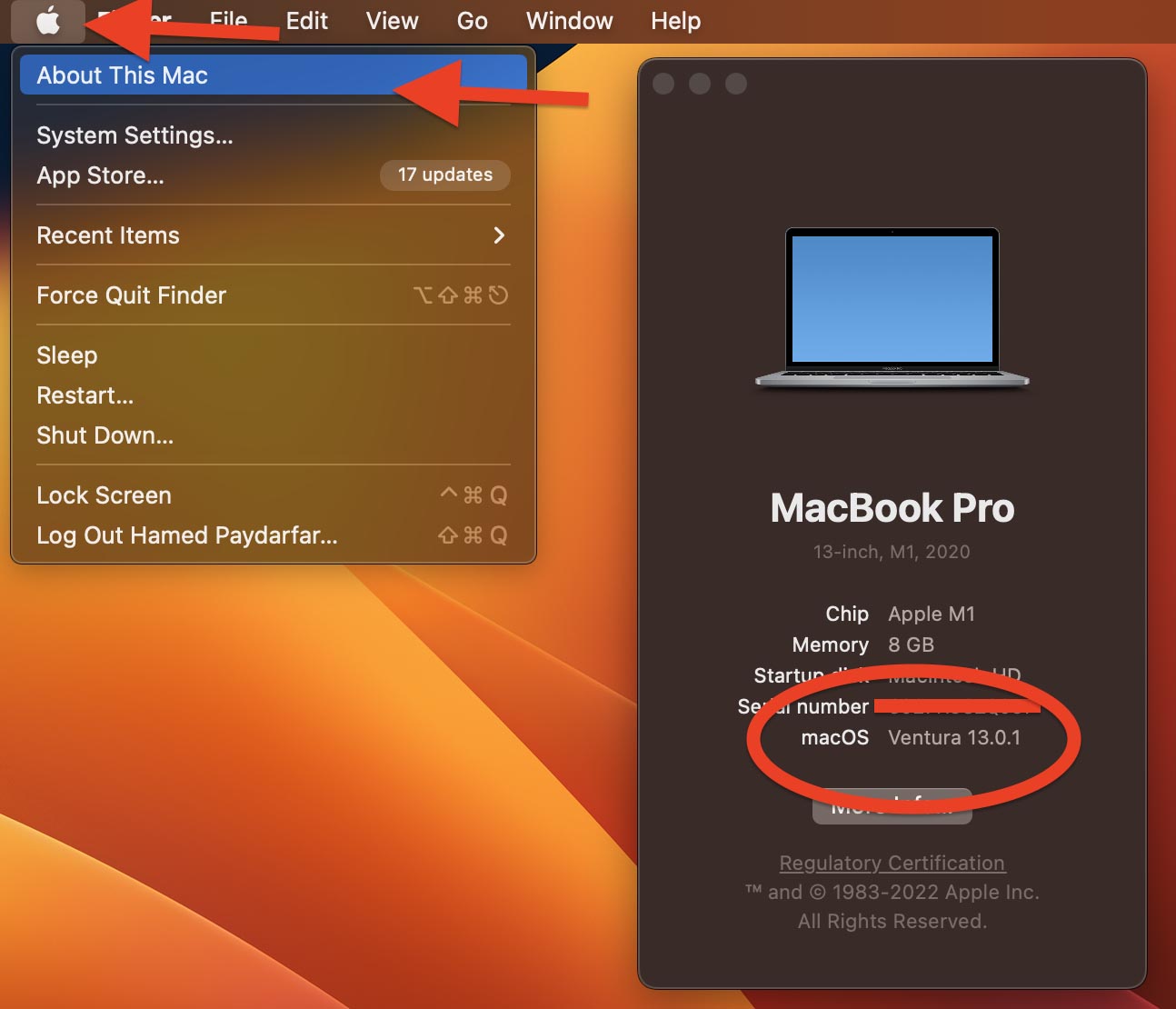Open the View menu in menu bar
Viewport: 1176px width, 1009px height.
coord(392,20)
